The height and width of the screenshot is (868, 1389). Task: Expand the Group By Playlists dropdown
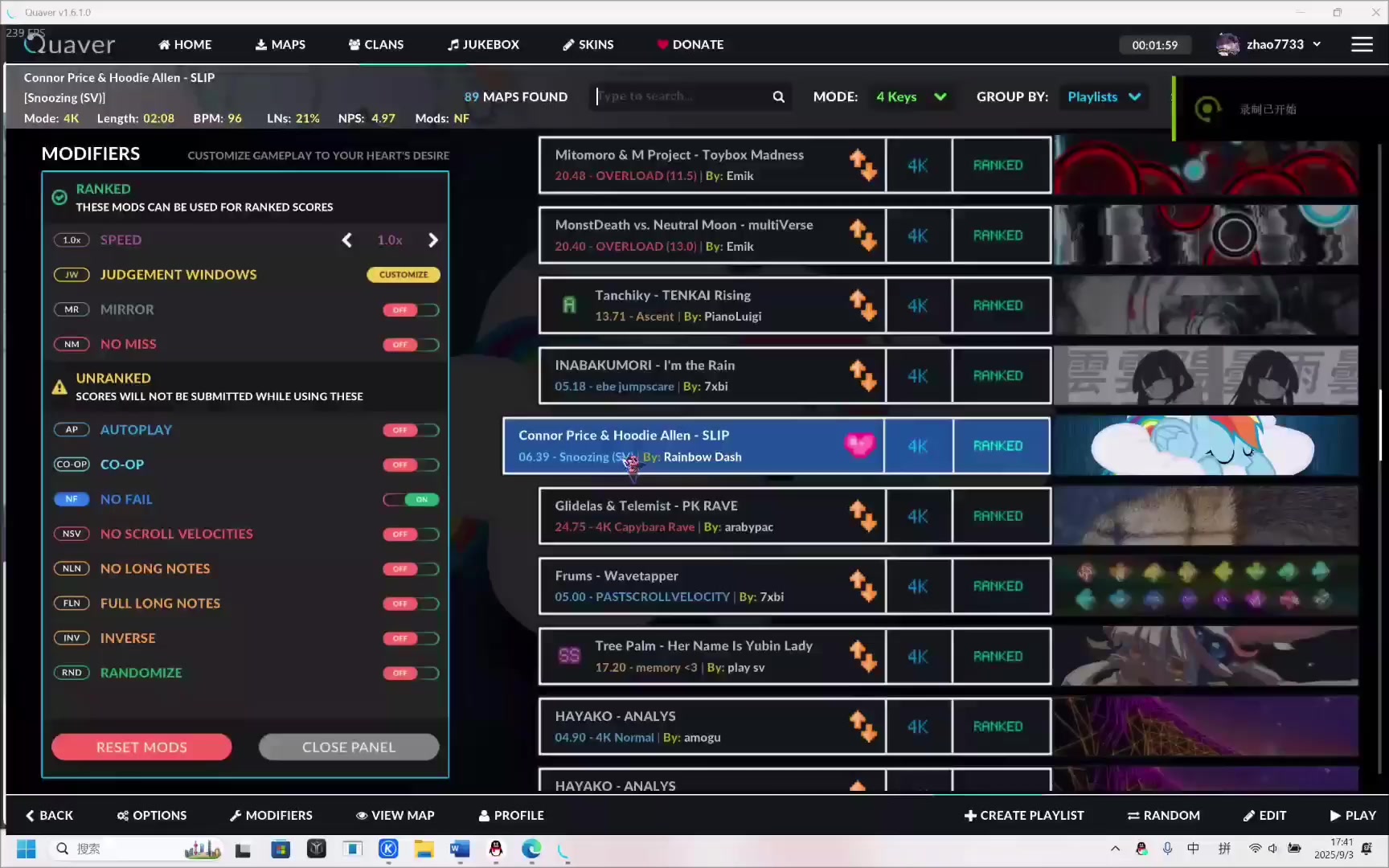[1104, 96]
